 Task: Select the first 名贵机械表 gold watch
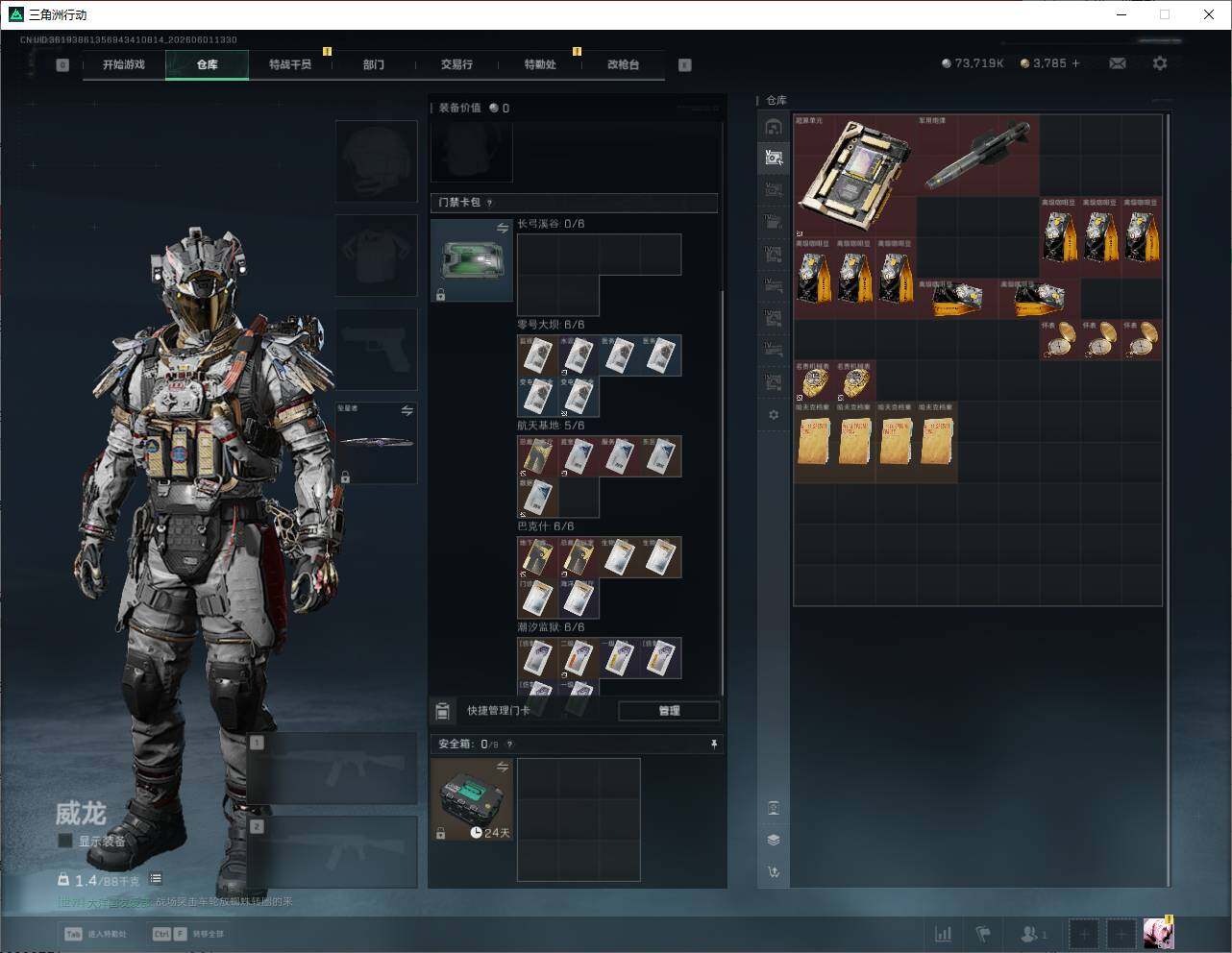[x=814, y=381]
